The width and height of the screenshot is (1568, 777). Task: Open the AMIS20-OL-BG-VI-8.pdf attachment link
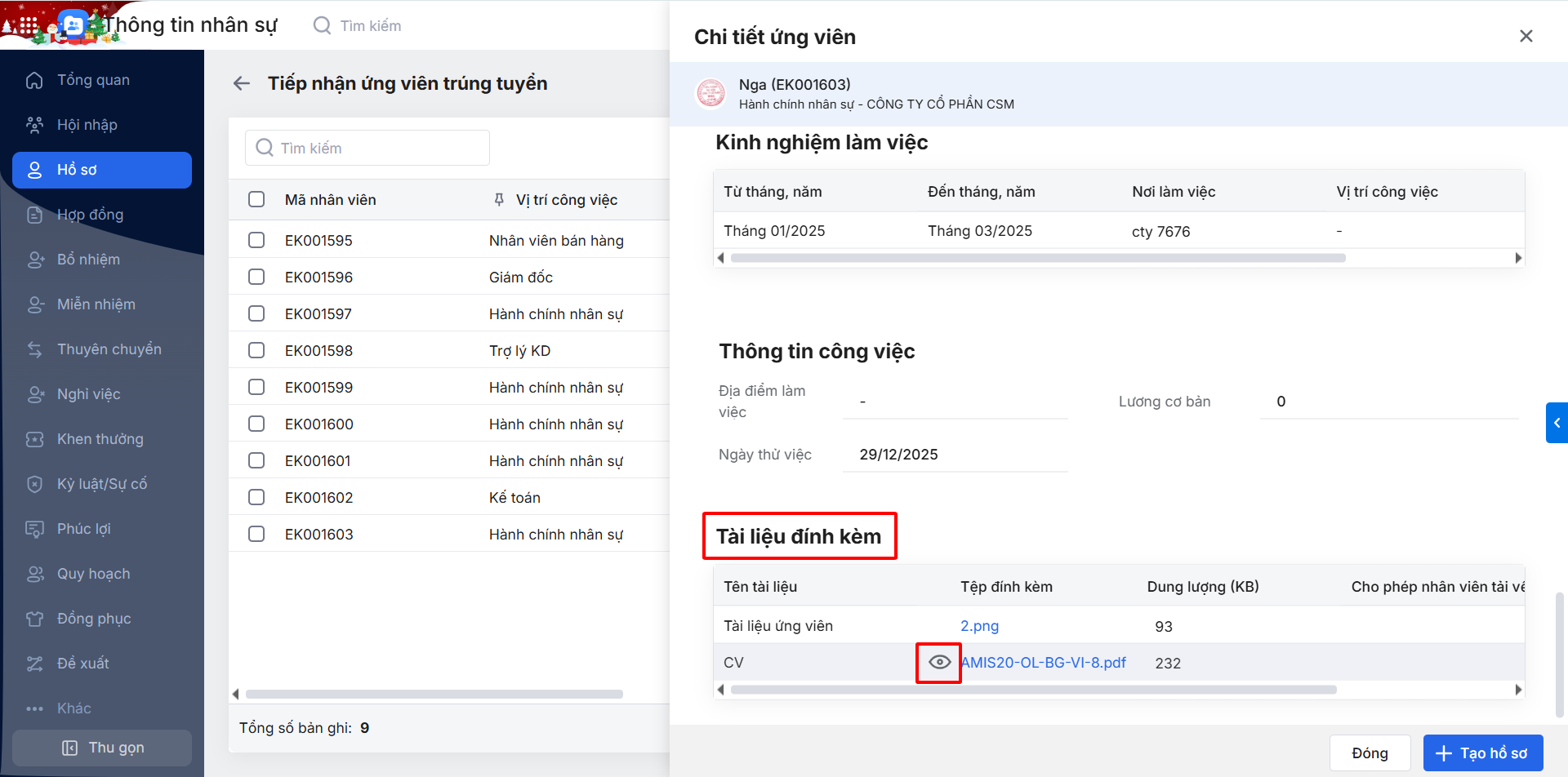(x=1044, y=663)
